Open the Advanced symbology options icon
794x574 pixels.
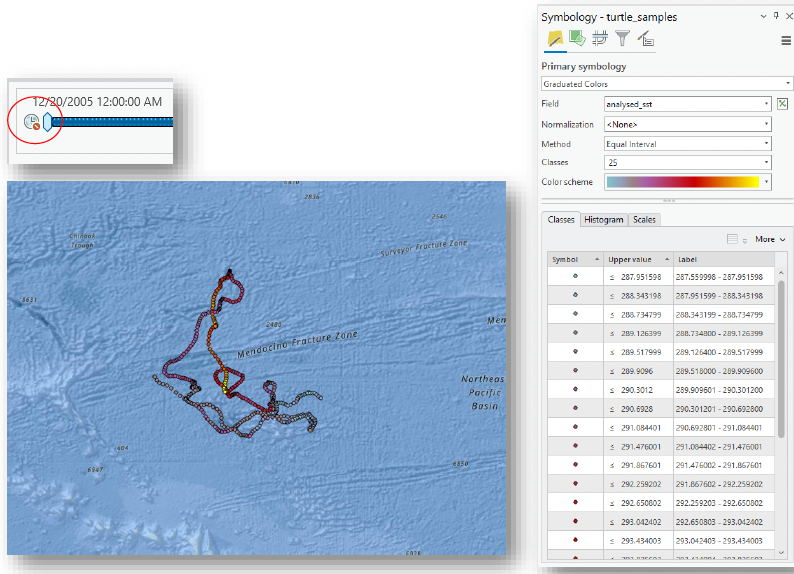646,39
